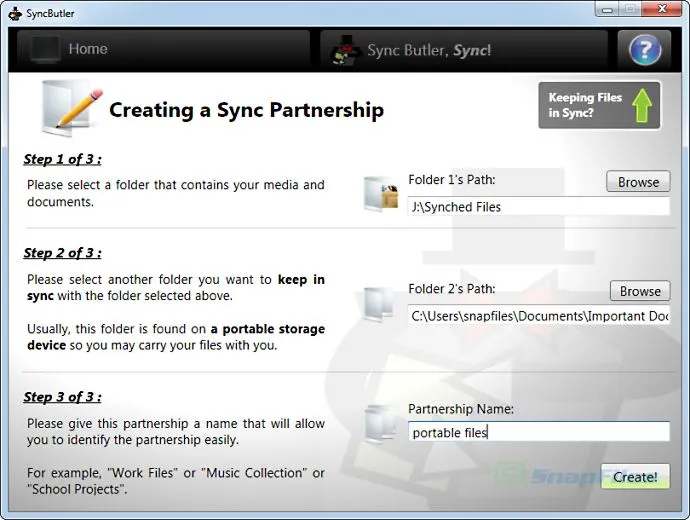Image resolution: width=690 pixels, height=520 pixels.
Task: Click the Partnership Name label
Action: [x=461, y=409]
